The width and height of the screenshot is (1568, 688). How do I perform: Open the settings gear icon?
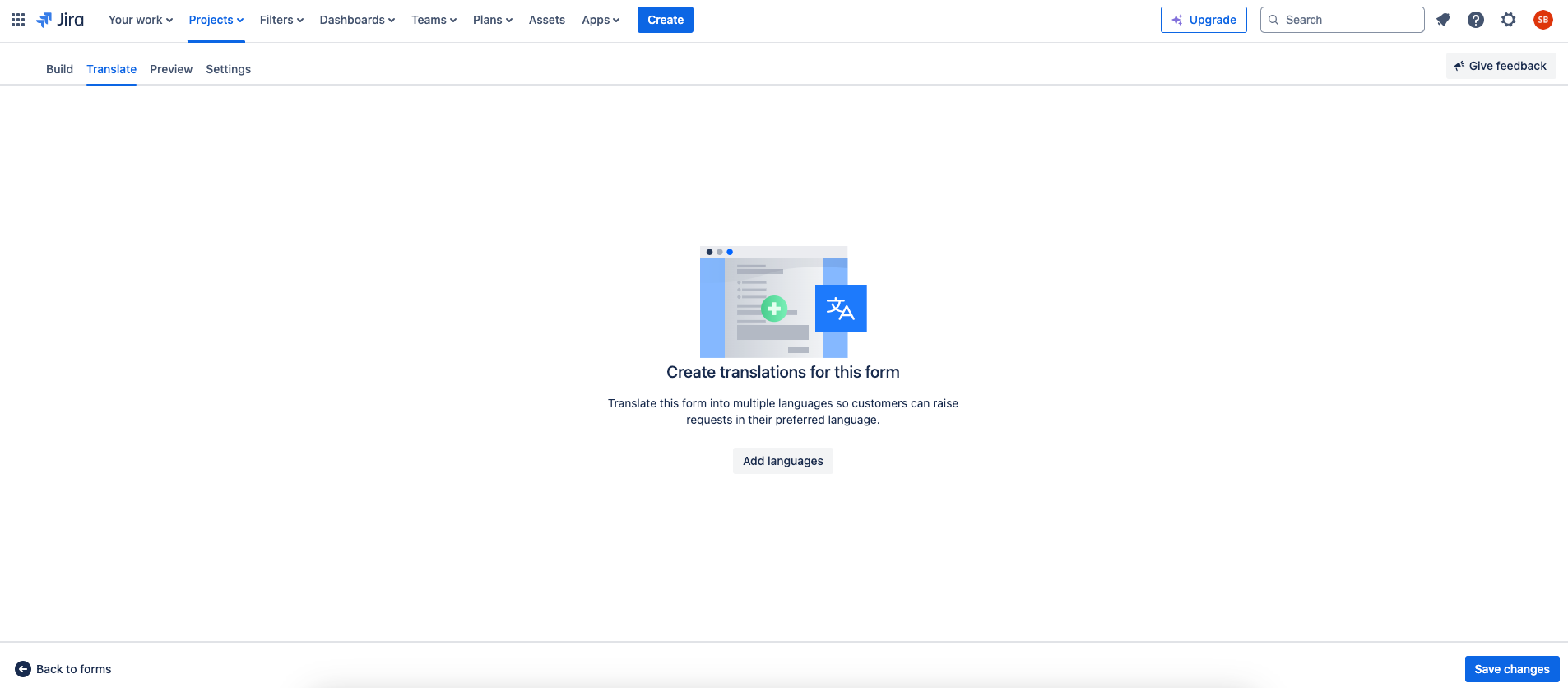coord(1509,20)
